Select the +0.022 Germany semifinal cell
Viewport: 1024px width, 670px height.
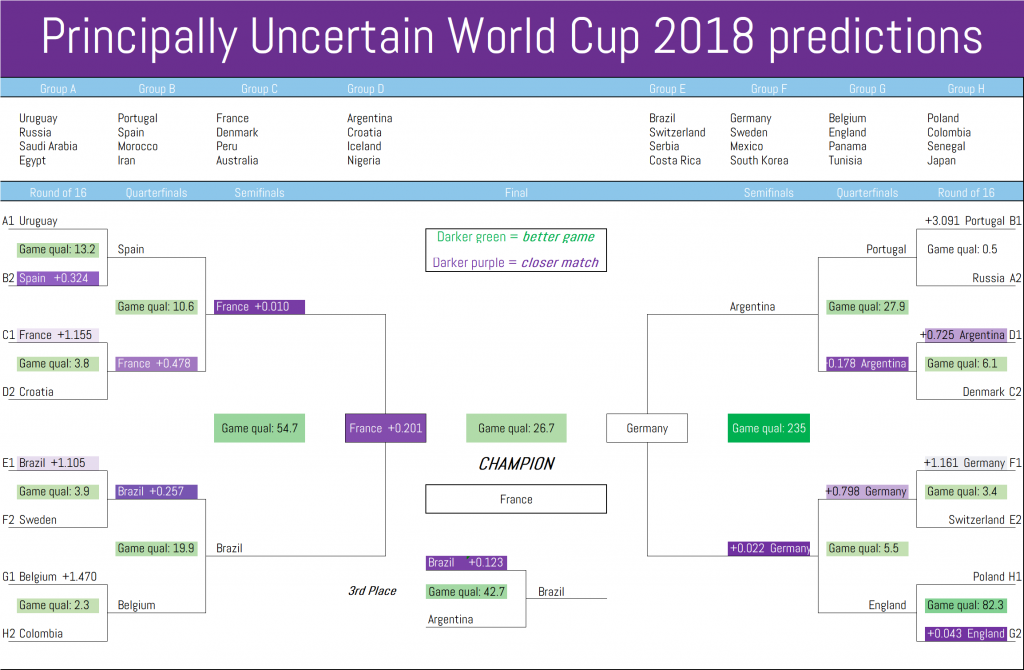pyautogui.click(x=769, y=549)
